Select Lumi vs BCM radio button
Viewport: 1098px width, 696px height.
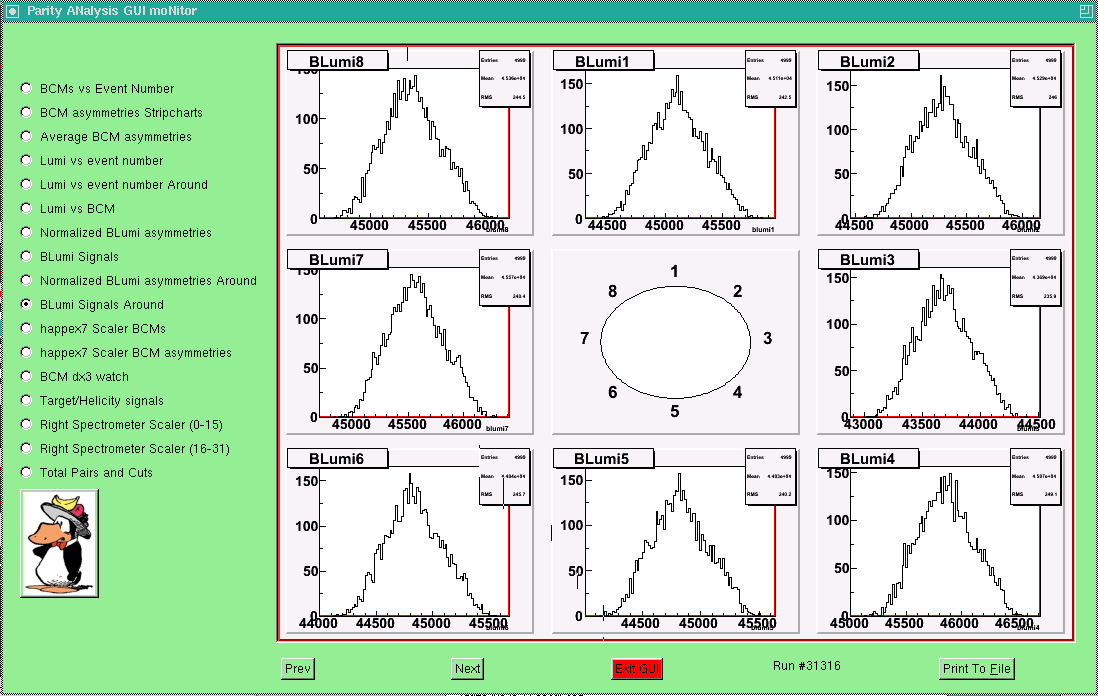(x=27, y=208)
